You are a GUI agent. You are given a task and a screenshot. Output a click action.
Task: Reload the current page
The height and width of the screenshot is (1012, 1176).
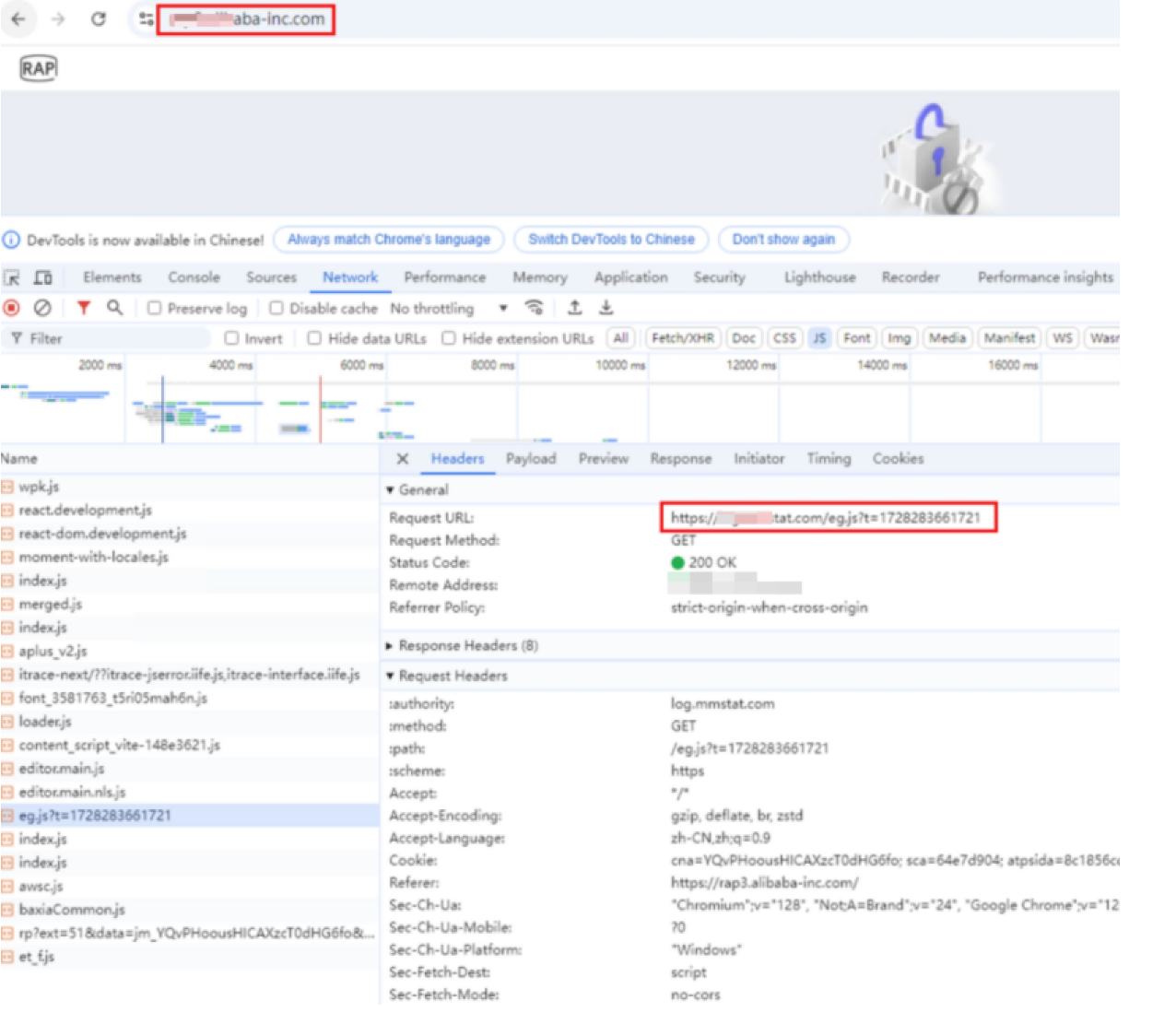point(99,19)
